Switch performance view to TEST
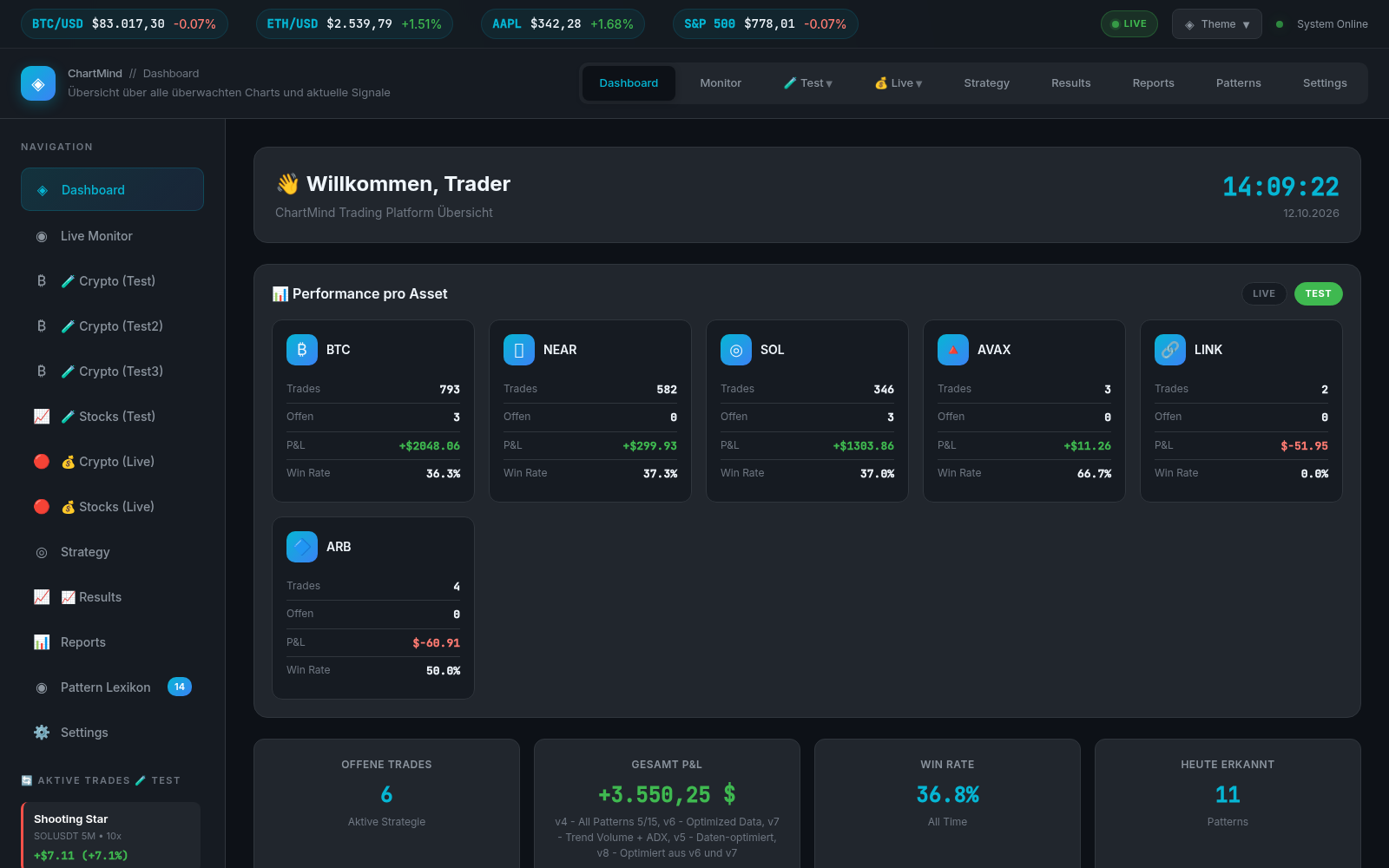 [1318, 293]
